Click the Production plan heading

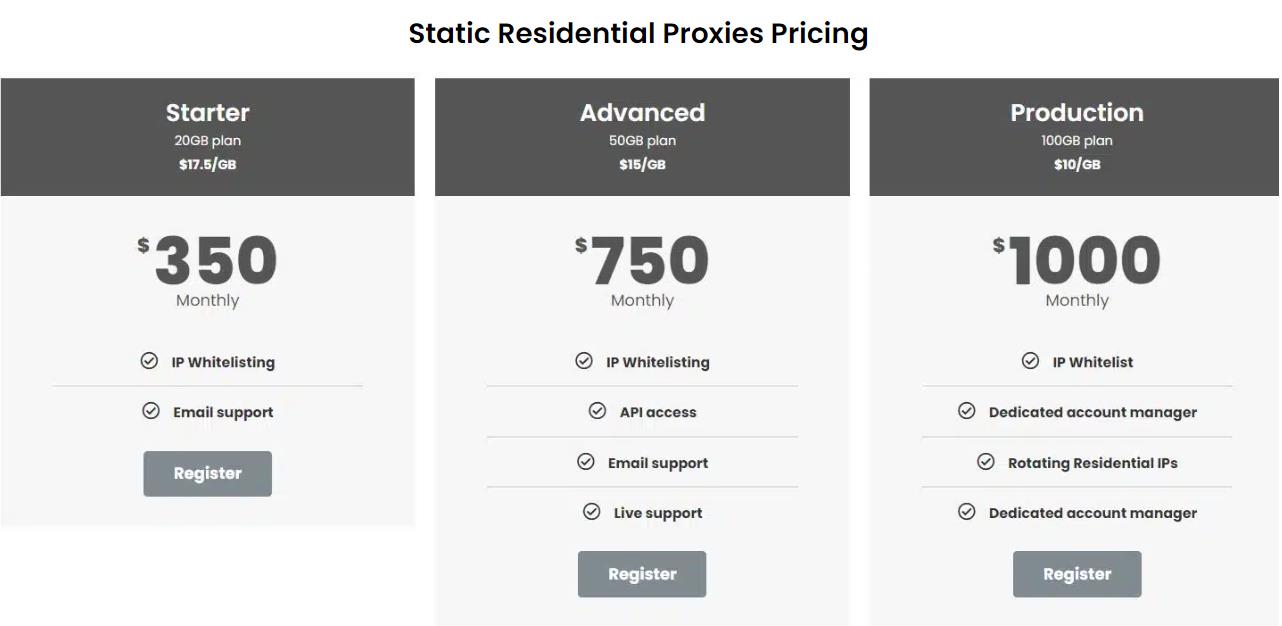click(1077, 112)
